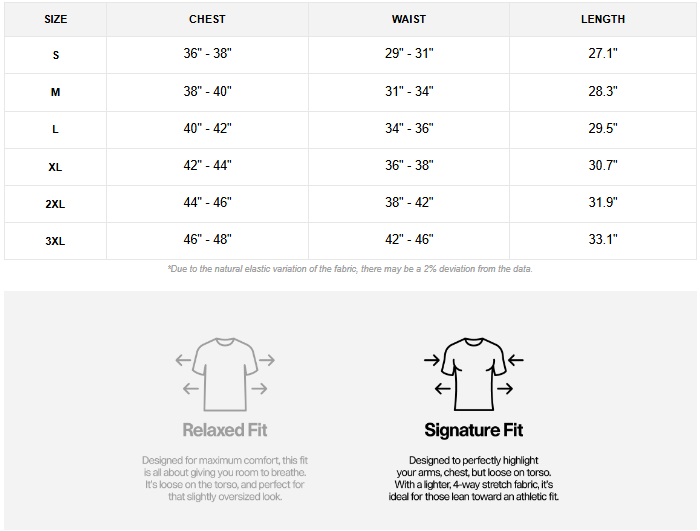Select the M size row label

click(56, 92)
